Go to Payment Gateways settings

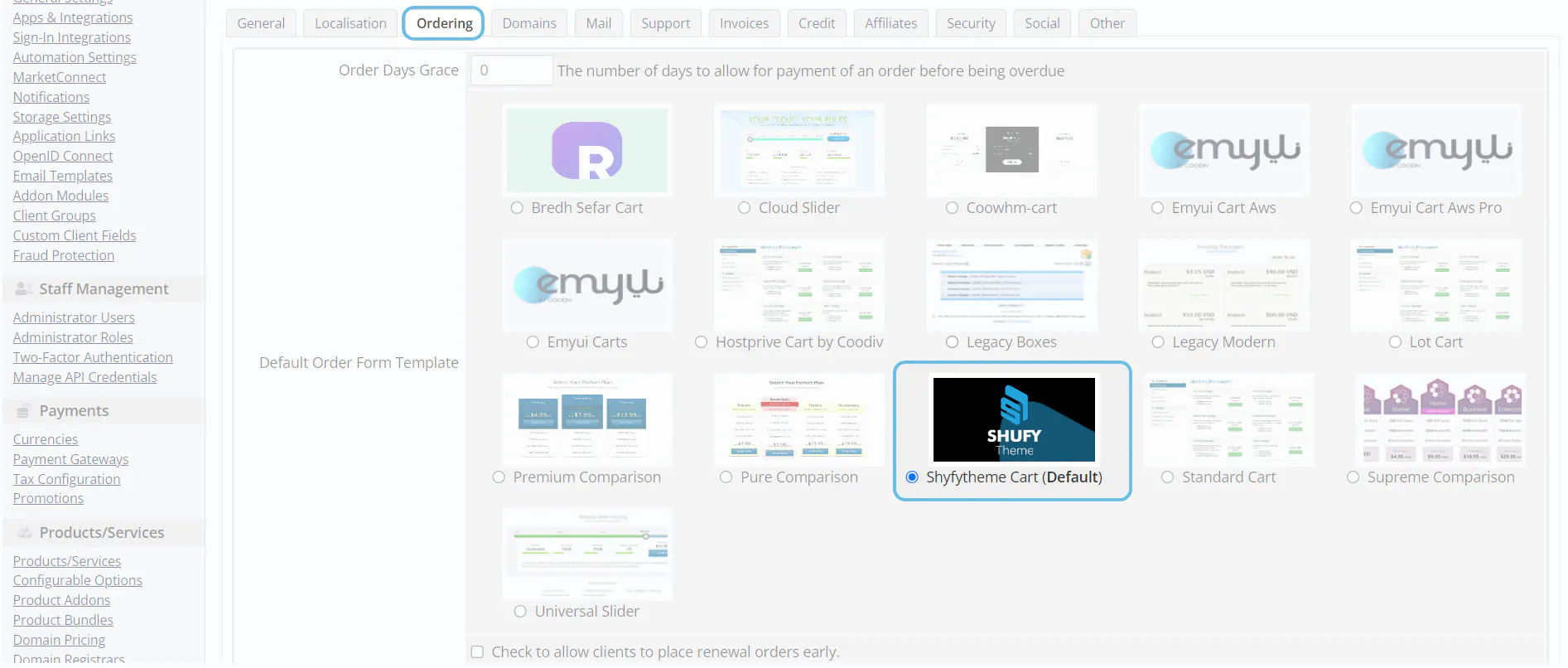click(70, 459)
